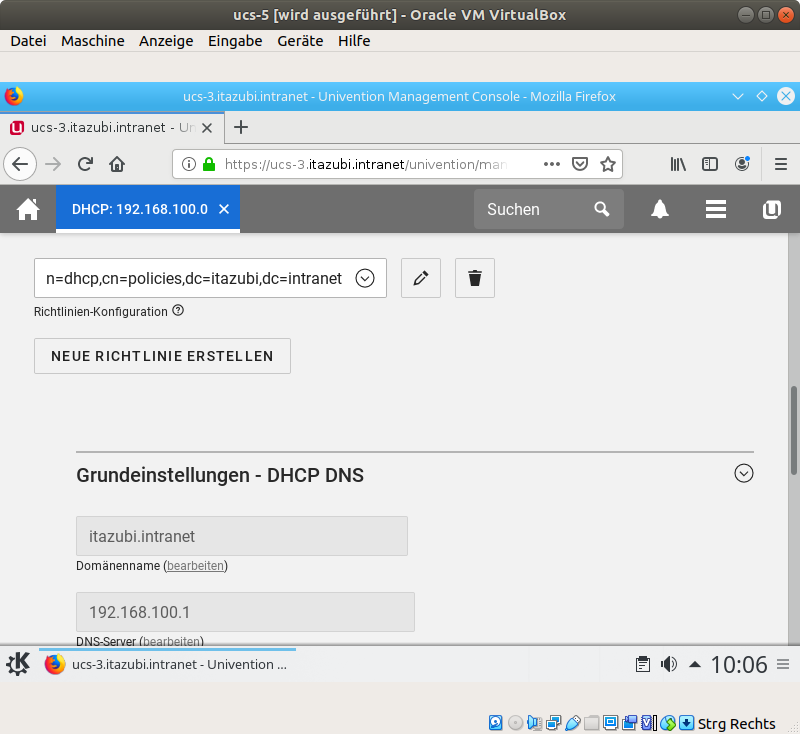The width and height of the screenshot is (800, 734).
Task: Click bearbeiten link next to Domänenname
Action: 195,566
